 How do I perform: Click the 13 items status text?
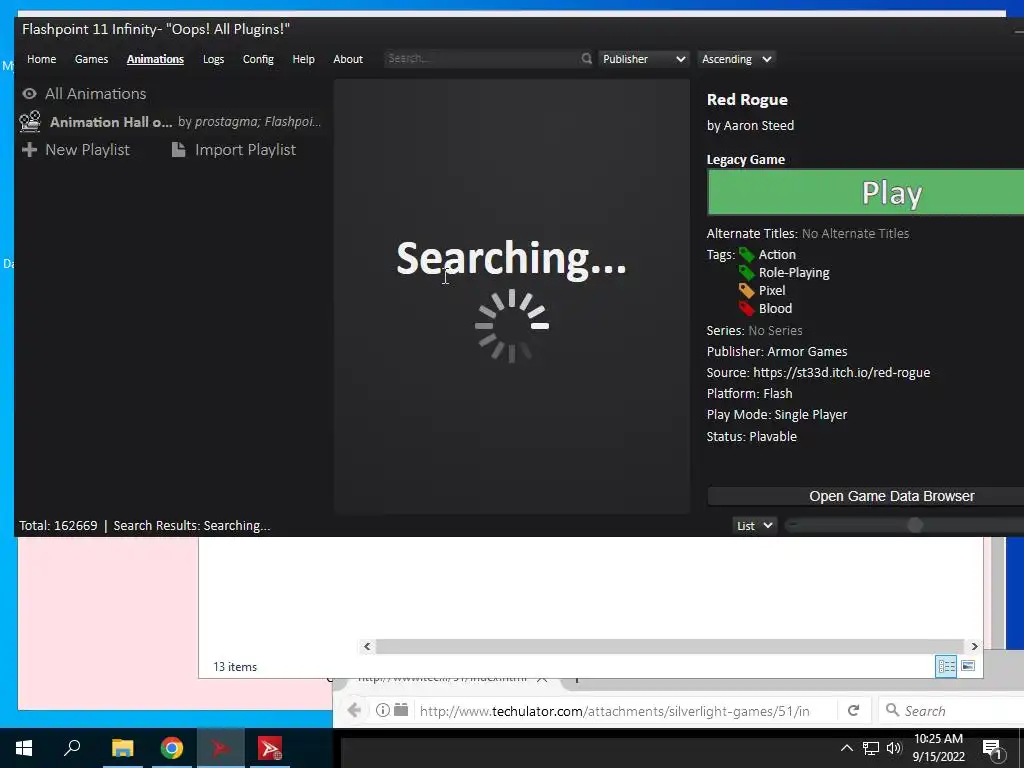(235, 667)
